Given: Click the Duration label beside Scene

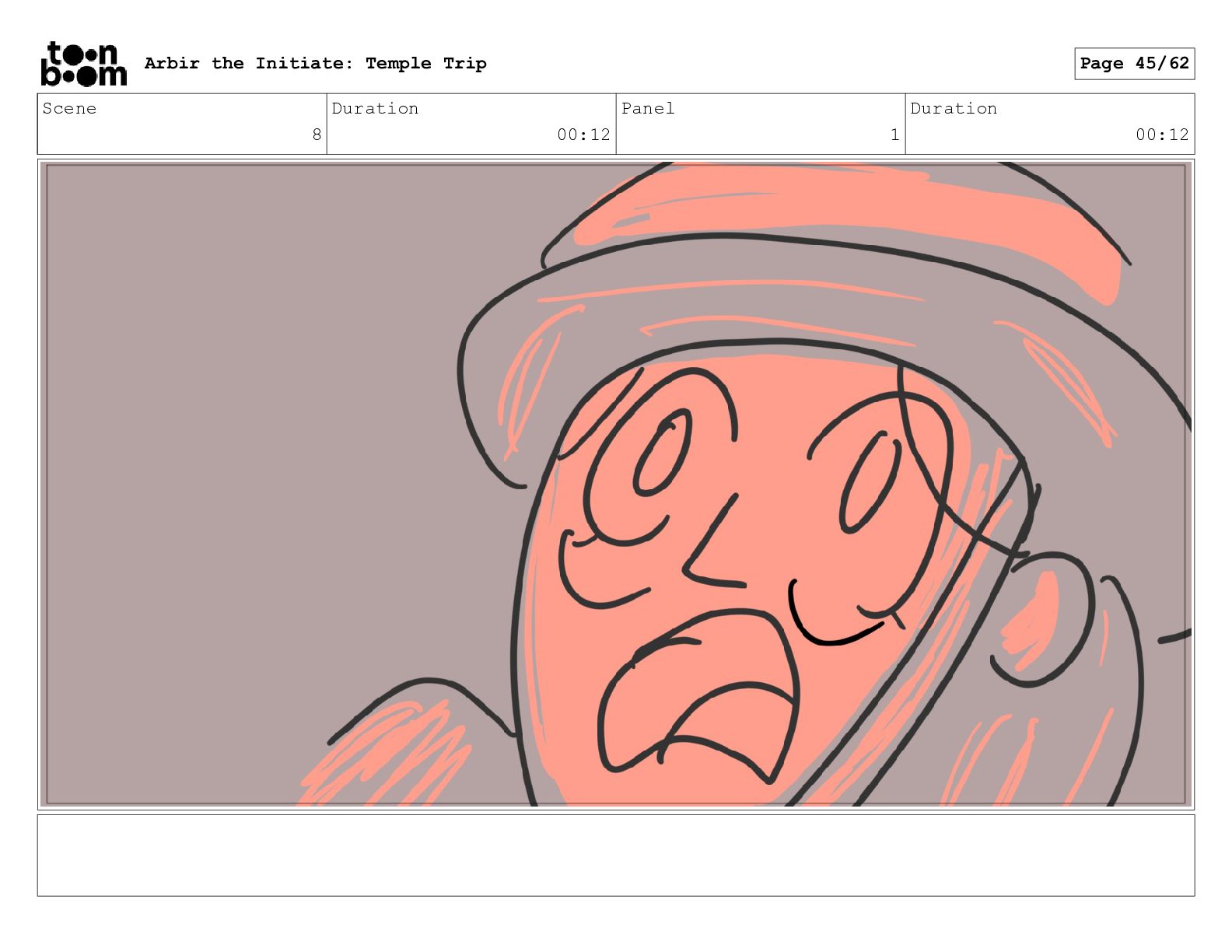Looking at the screenshot, I should click(x=375, y=108).
